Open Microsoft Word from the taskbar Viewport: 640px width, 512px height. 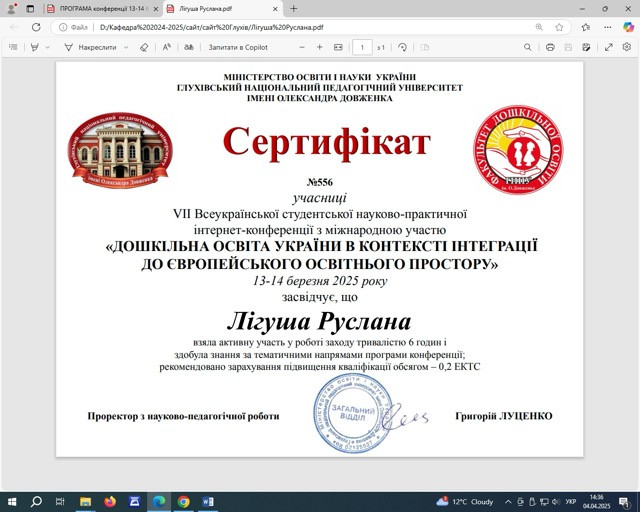208,501
